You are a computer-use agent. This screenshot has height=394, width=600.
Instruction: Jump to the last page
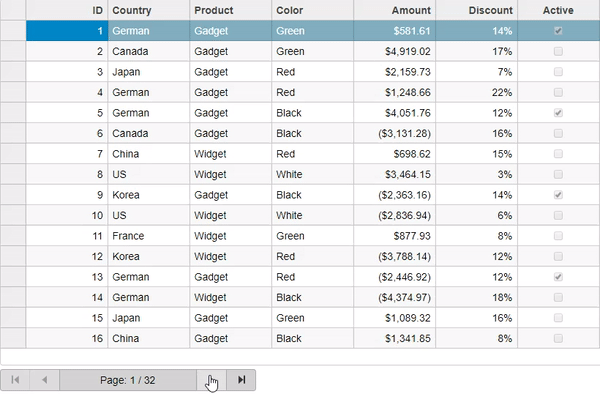pyautogui.click(x=241, y=380)
